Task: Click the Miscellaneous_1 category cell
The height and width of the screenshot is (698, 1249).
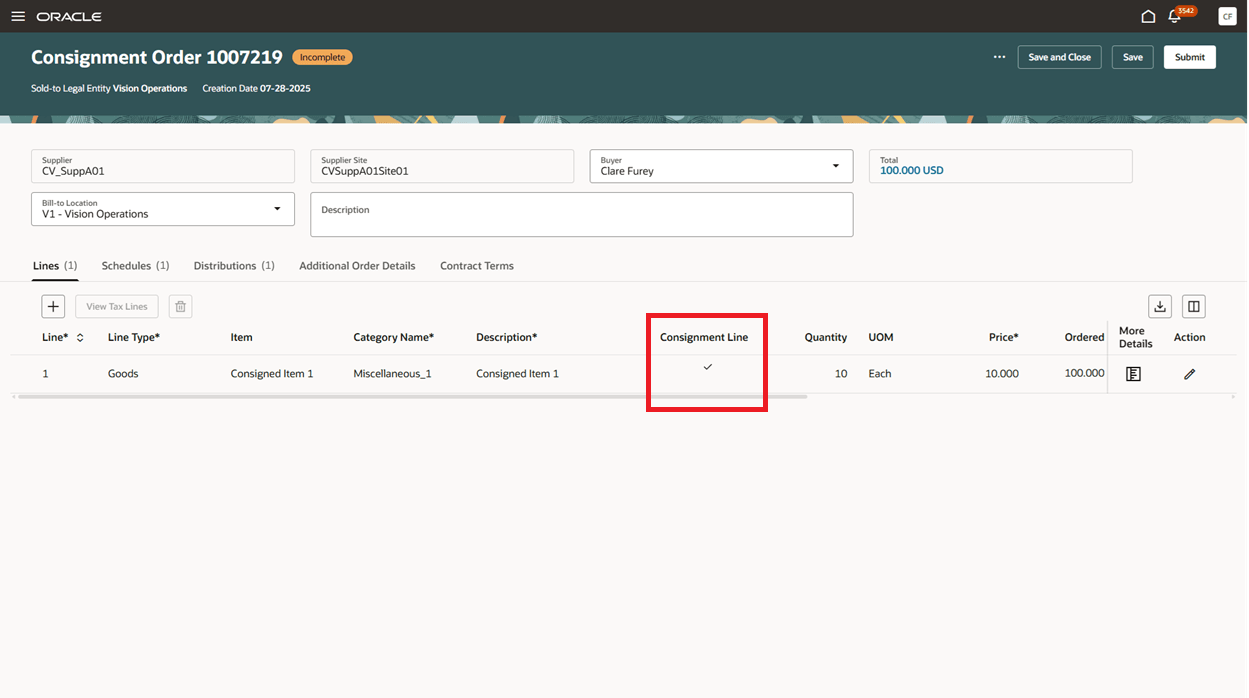Action: pyautogui.click(x=392, y=374)
